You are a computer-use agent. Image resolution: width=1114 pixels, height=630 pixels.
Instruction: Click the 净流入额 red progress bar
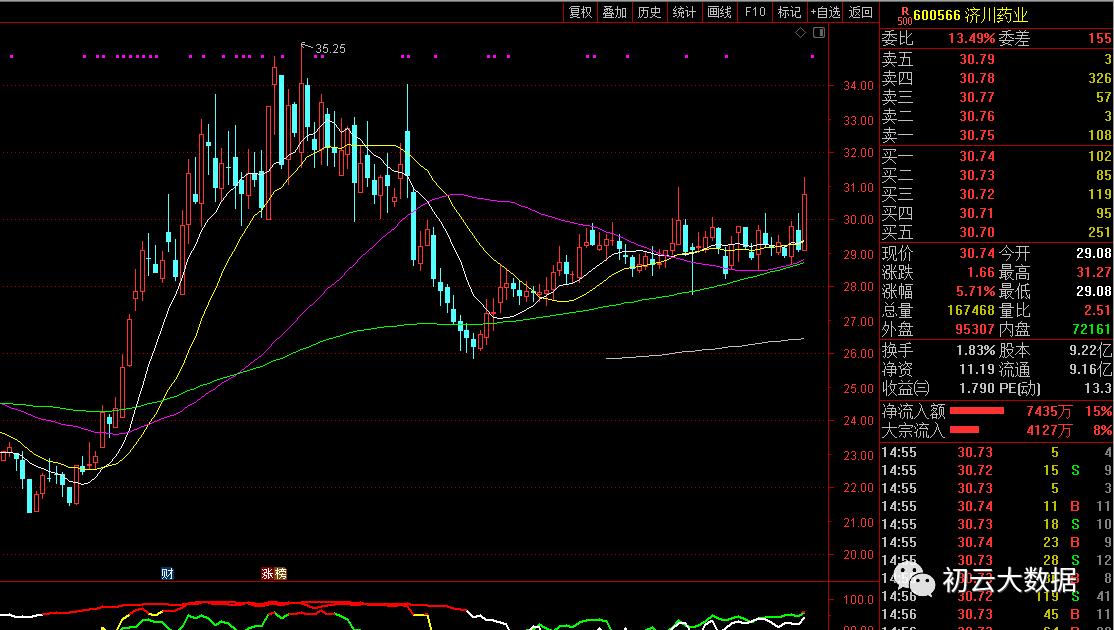tap(976, 411)
